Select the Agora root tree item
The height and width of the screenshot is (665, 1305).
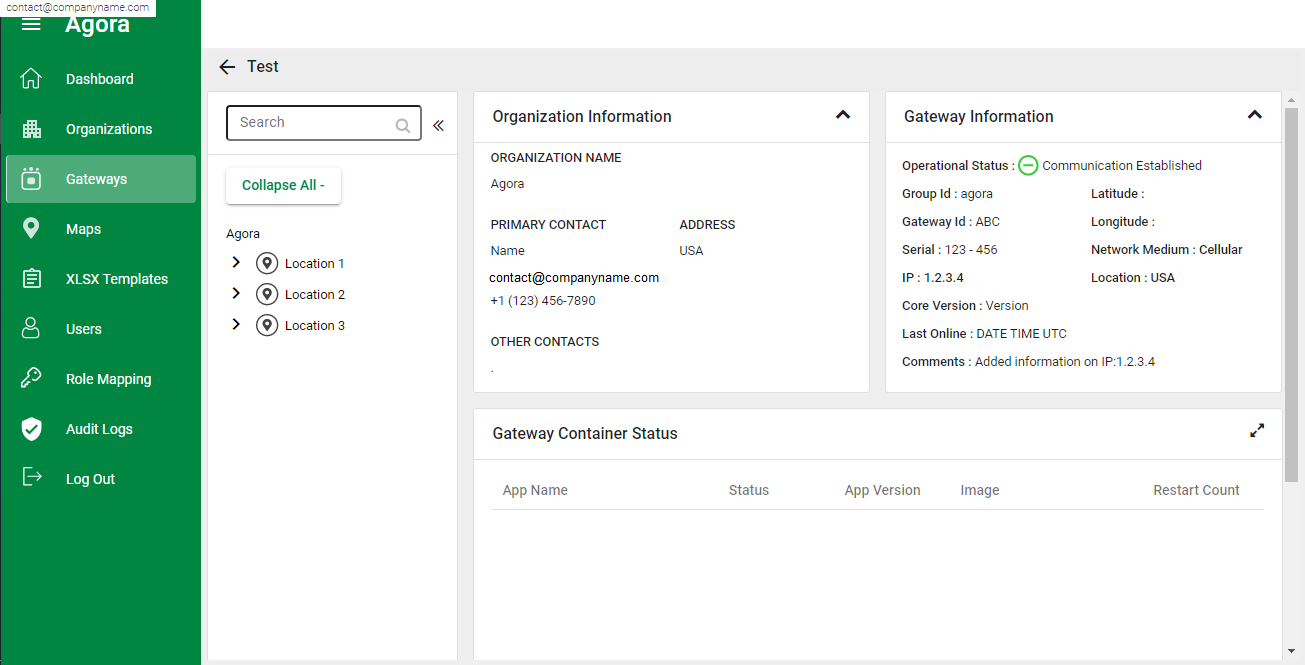point(243,234)
